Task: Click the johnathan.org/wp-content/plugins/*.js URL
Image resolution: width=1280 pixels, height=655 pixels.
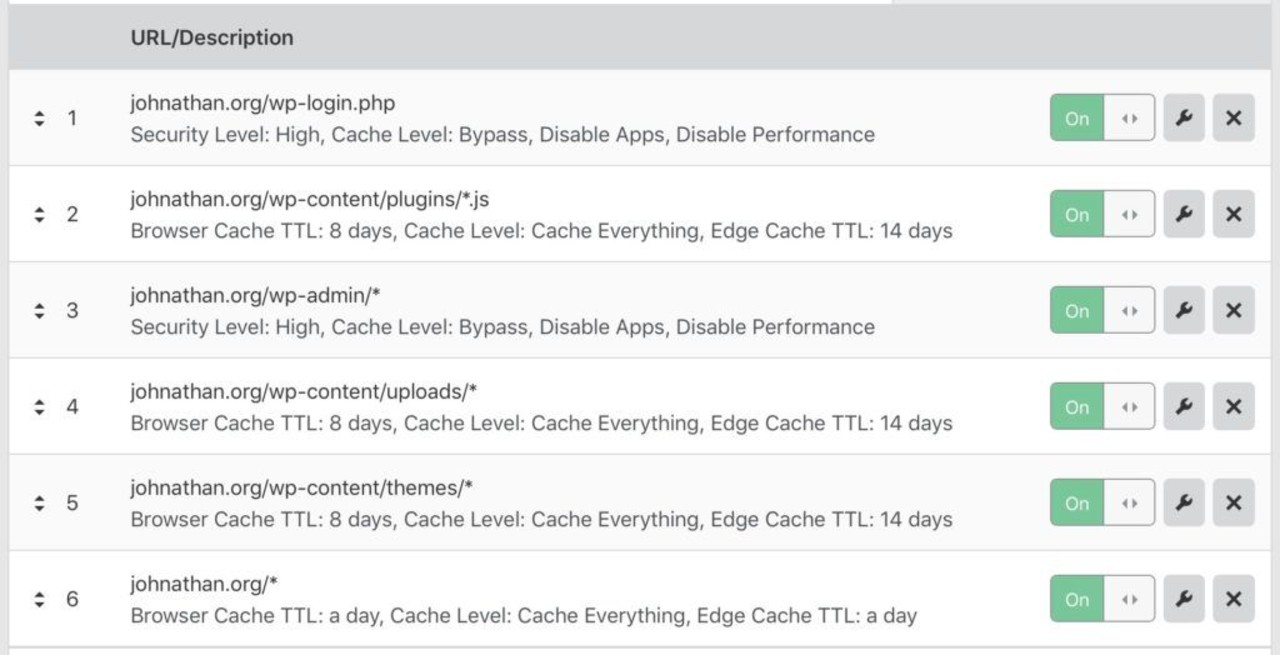Action: [309, 200]
